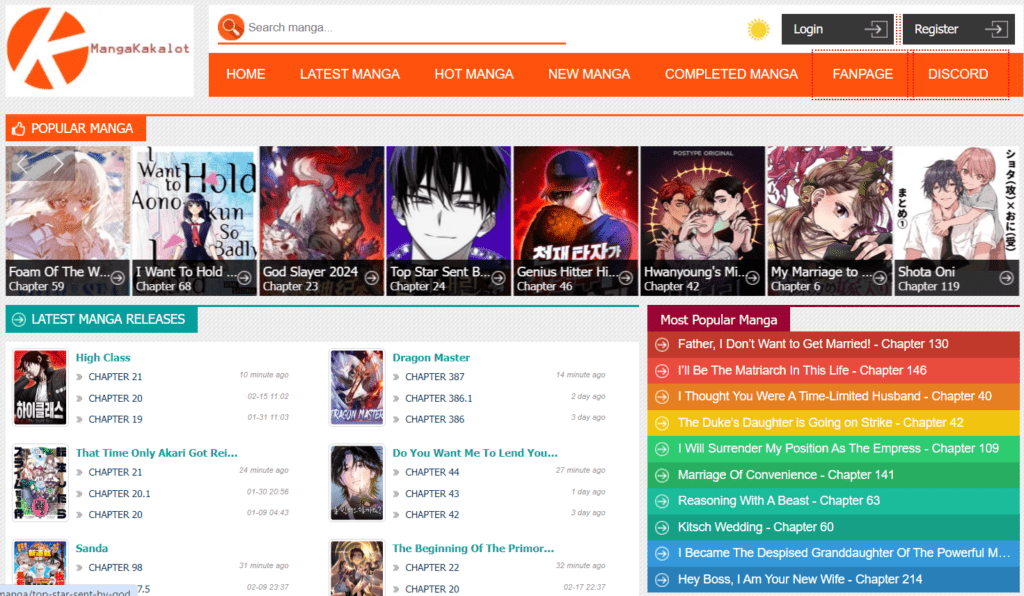The height and width of the screenshot is (596, 1024).
Task: Open the NEW MANGA menu item
Action: click(x=589, y=74)
